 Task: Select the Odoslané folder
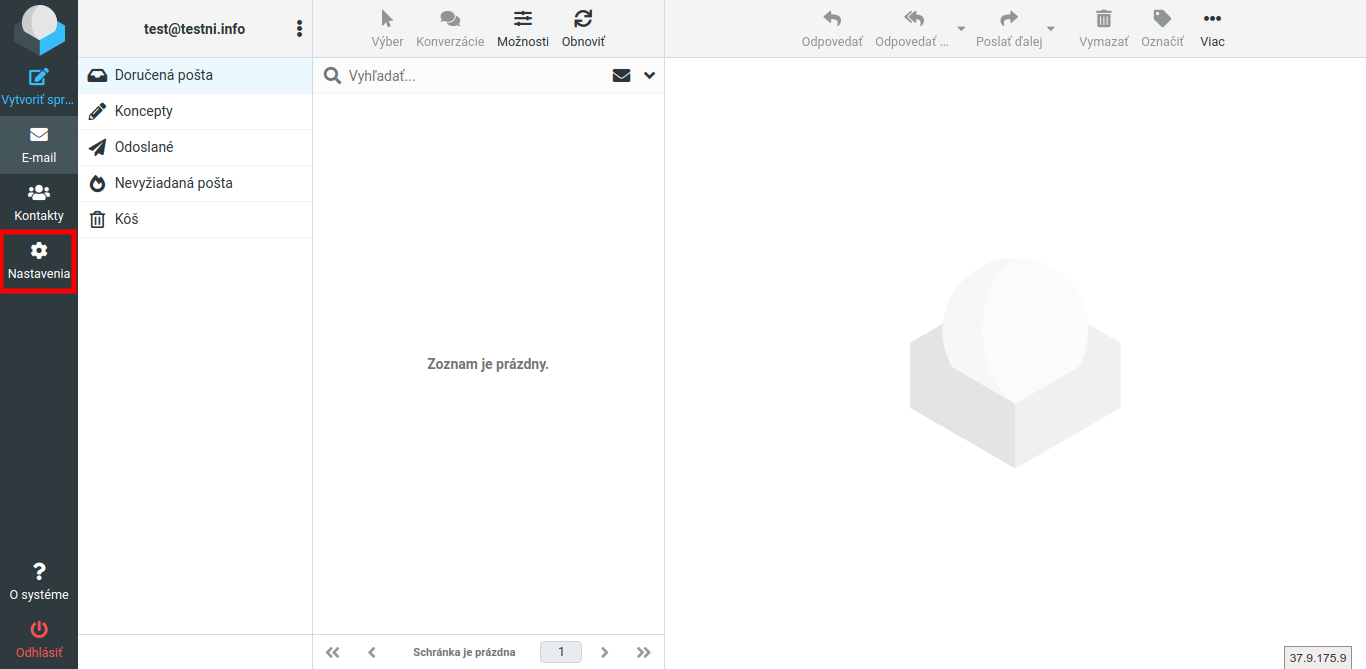coord(144,147)
